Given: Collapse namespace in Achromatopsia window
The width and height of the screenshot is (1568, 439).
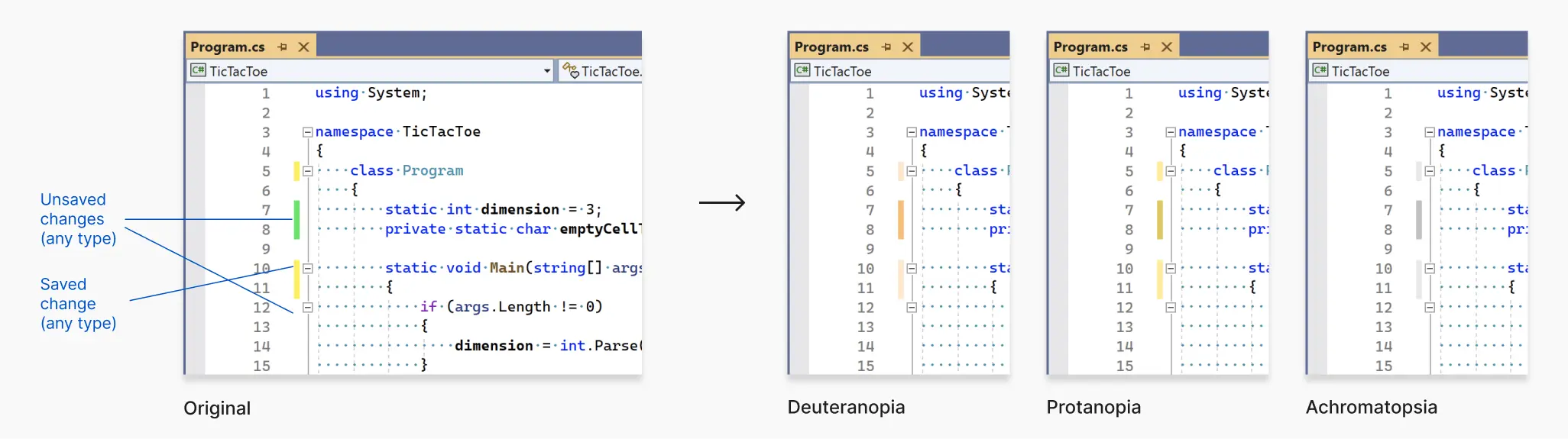Looking at the screenshot, I should (1430, 132).
